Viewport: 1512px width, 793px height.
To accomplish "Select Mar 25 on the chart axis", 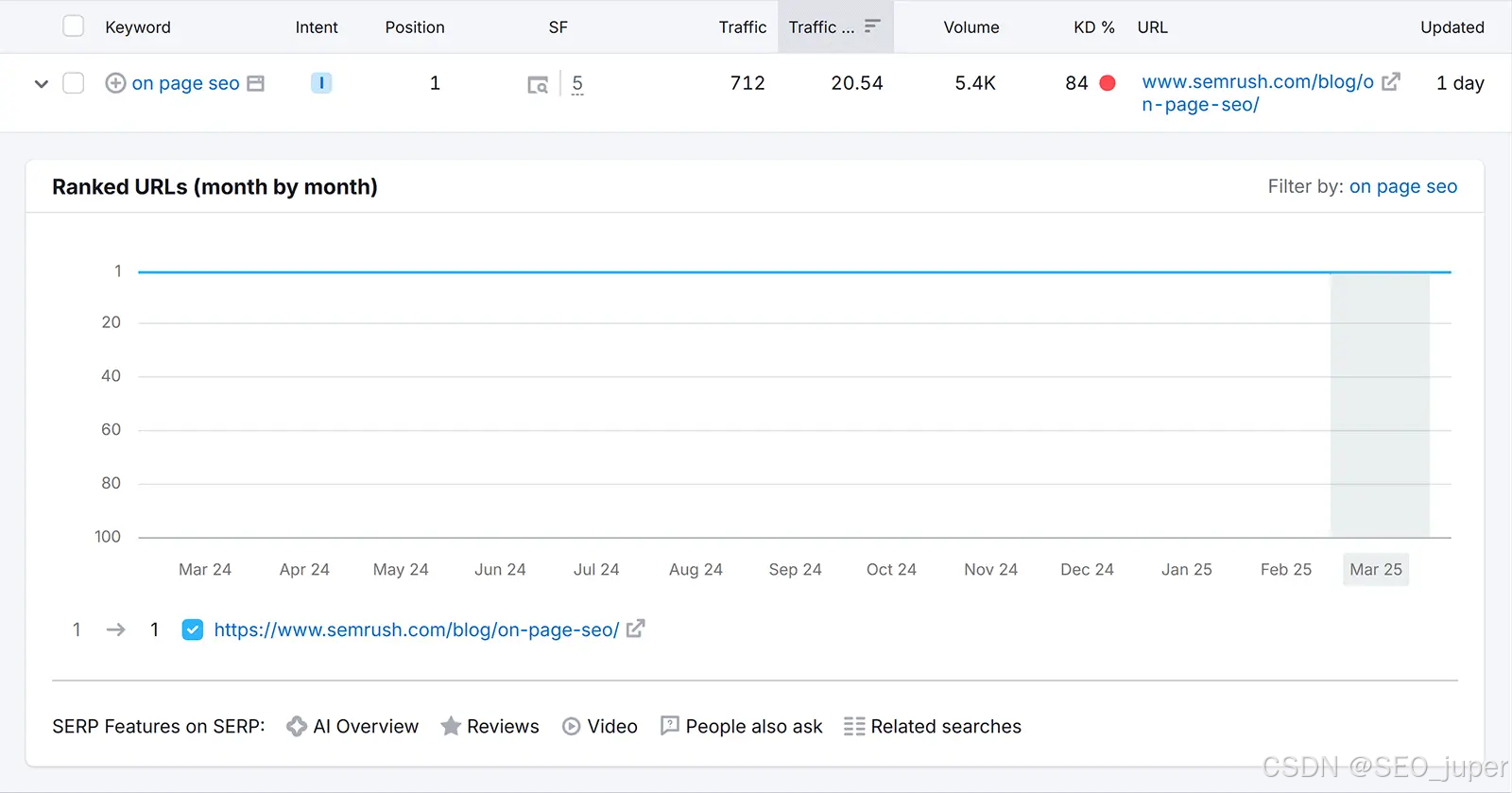I will [x=1376, y=569].
